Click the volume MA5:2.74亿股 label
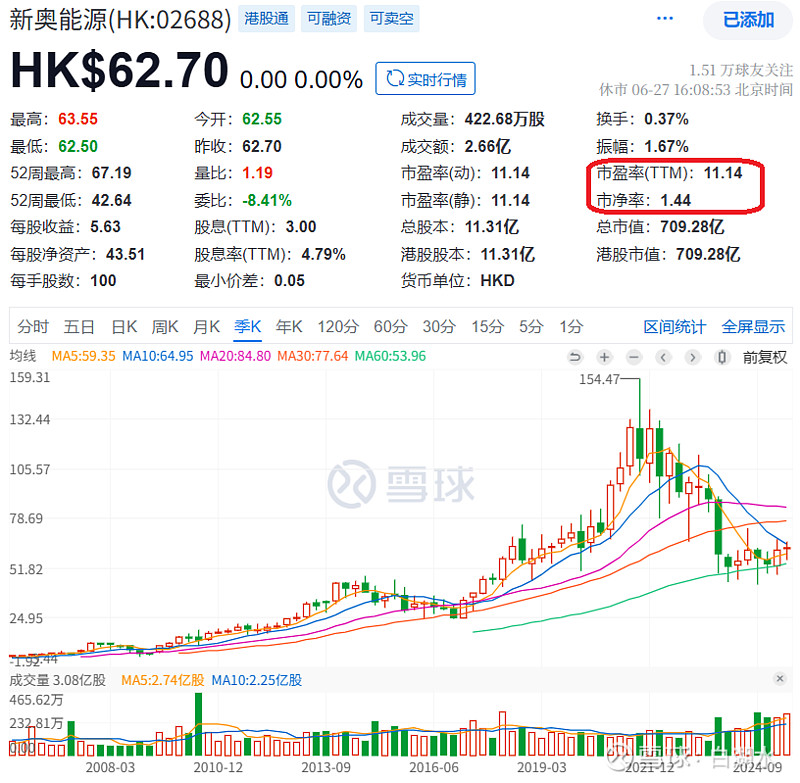This screenshot has width=800, height=783. (163, 680)
